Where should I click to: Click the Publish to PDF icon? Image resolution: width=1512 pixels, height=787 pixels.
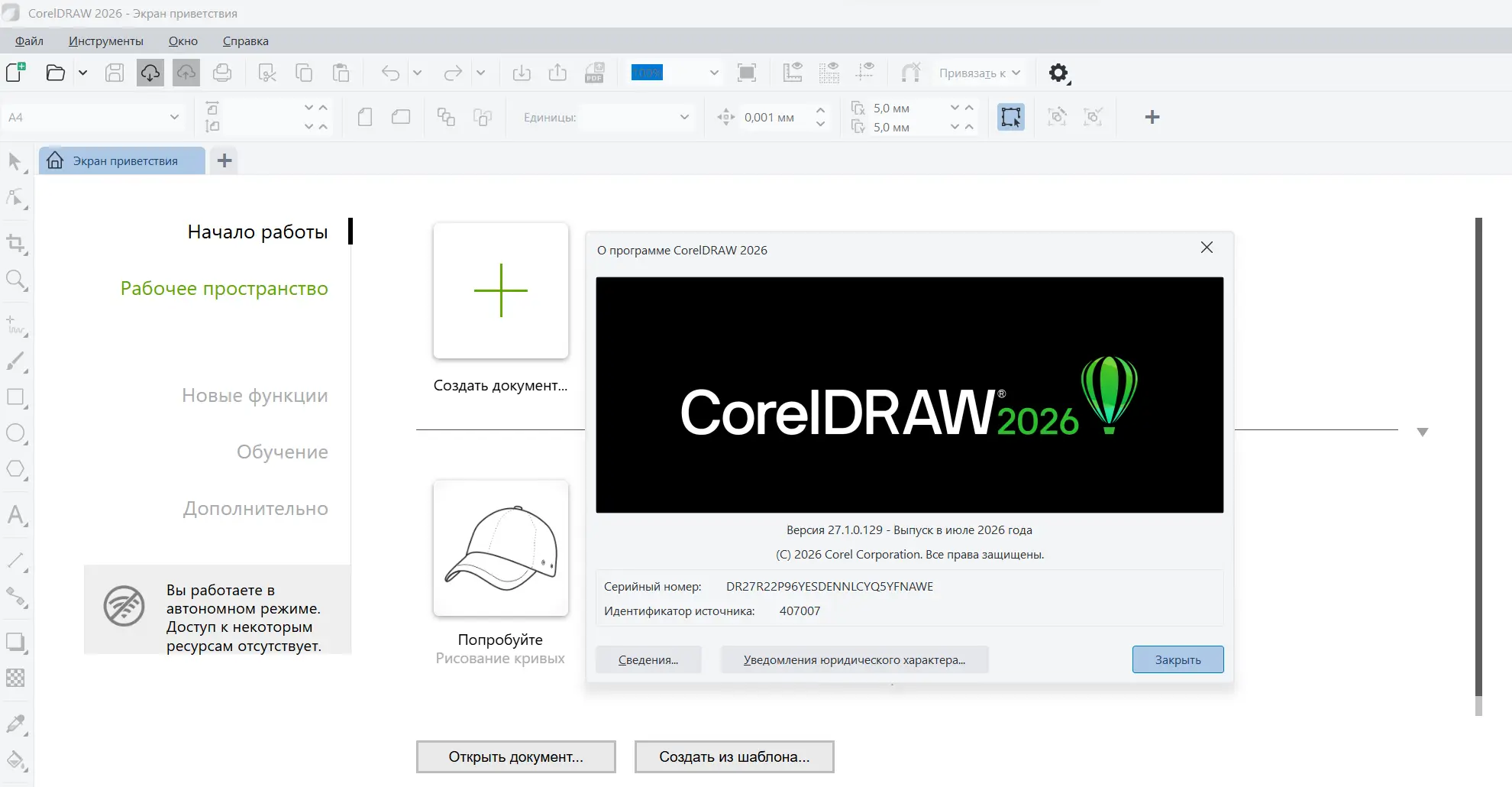[x=594, y=73]
